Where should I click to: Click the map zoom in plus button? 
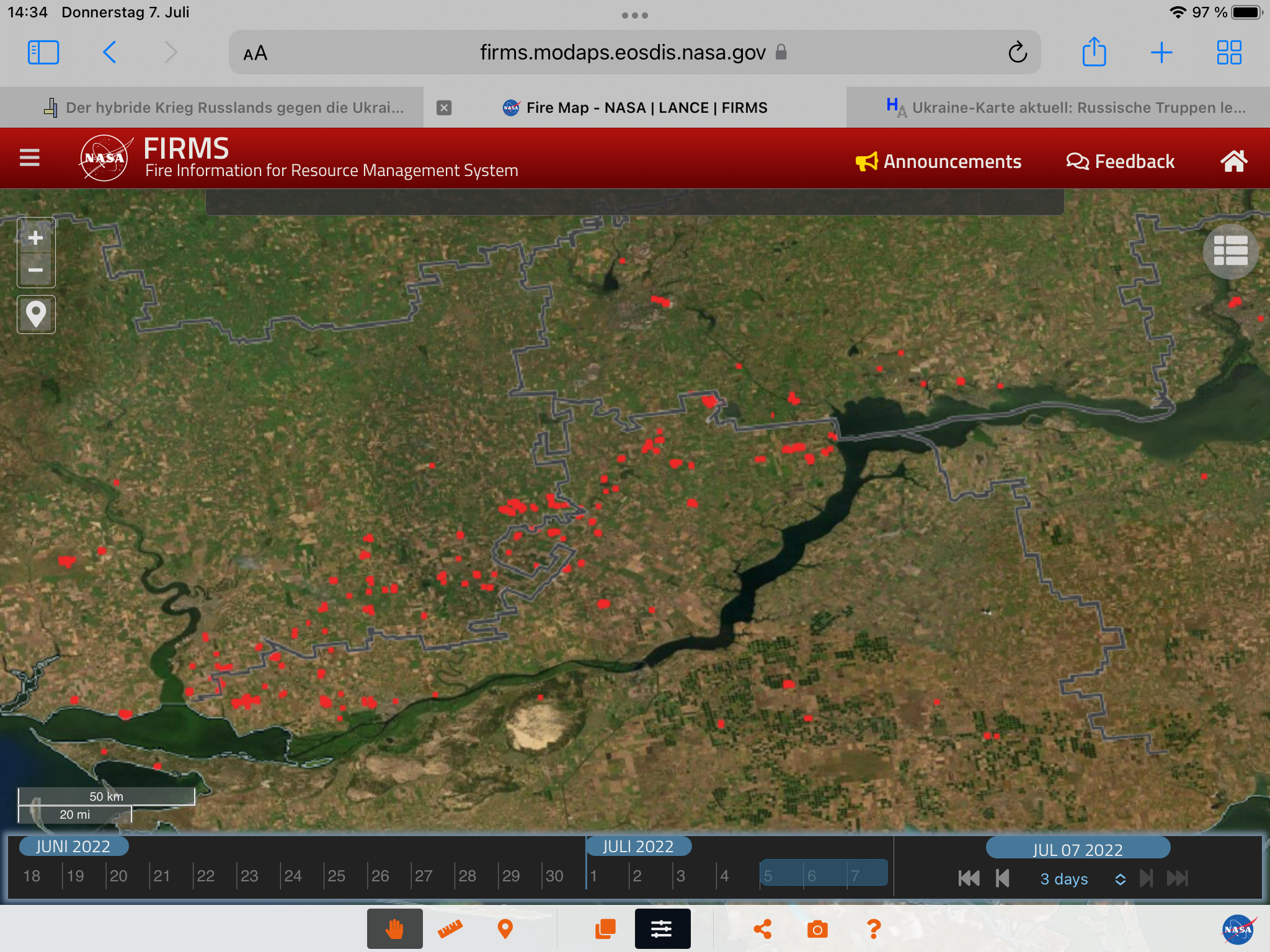36,238
